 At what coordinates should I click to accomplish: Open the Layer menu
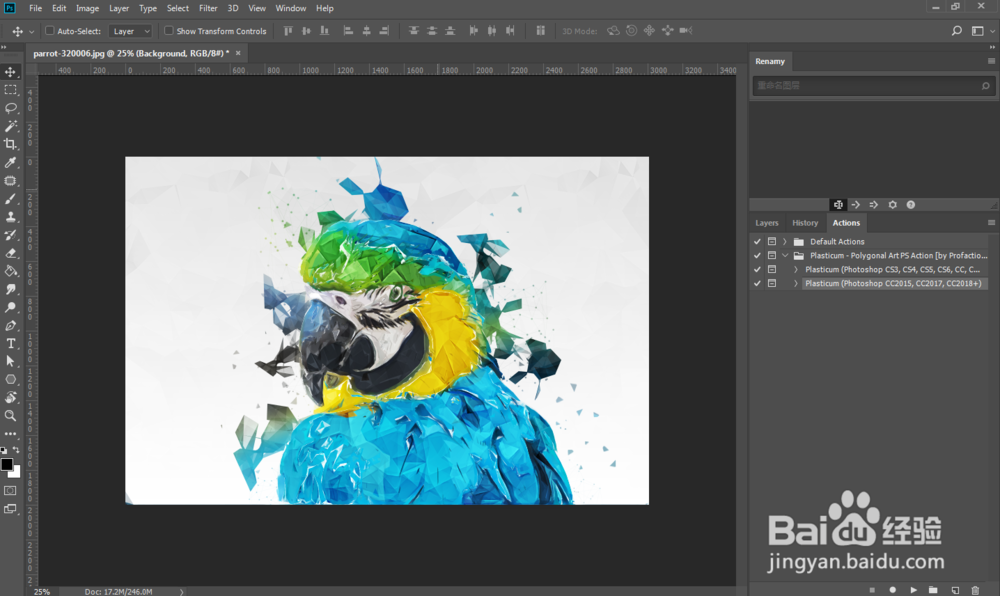click(119, 8)
